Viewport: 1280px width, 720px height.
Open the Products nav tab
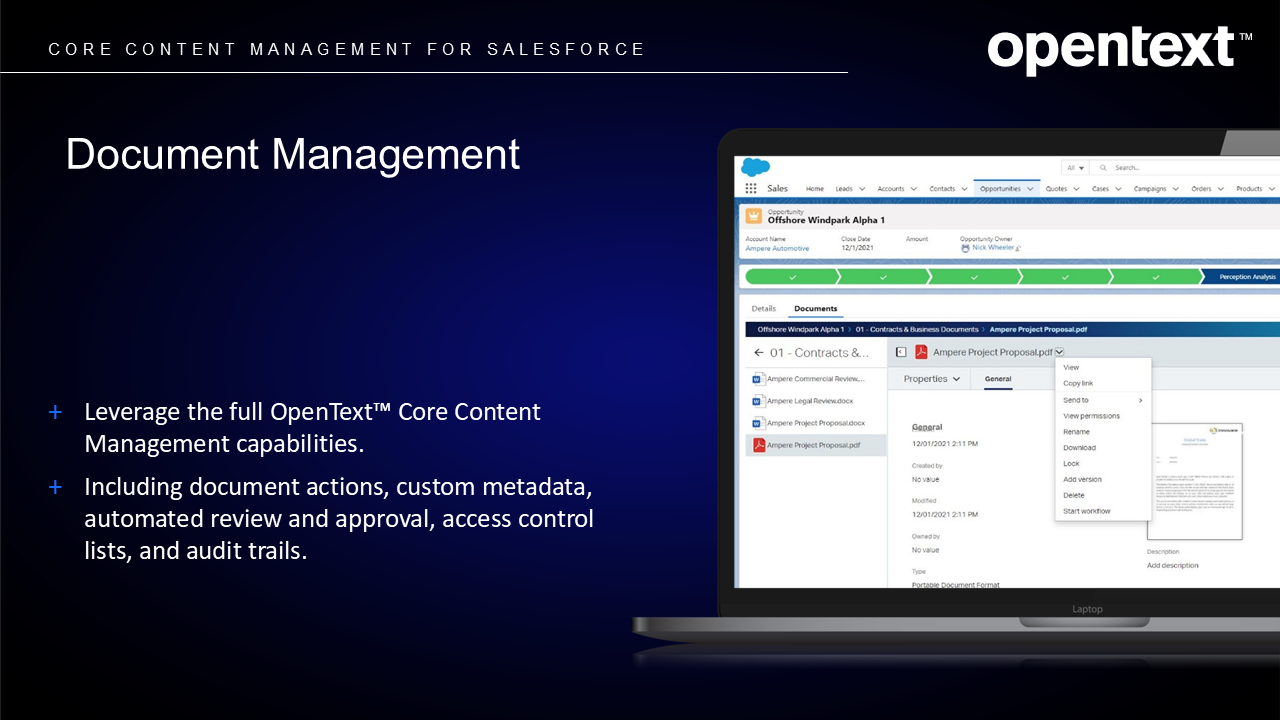pyautogui.click(x=1249, y=189)
